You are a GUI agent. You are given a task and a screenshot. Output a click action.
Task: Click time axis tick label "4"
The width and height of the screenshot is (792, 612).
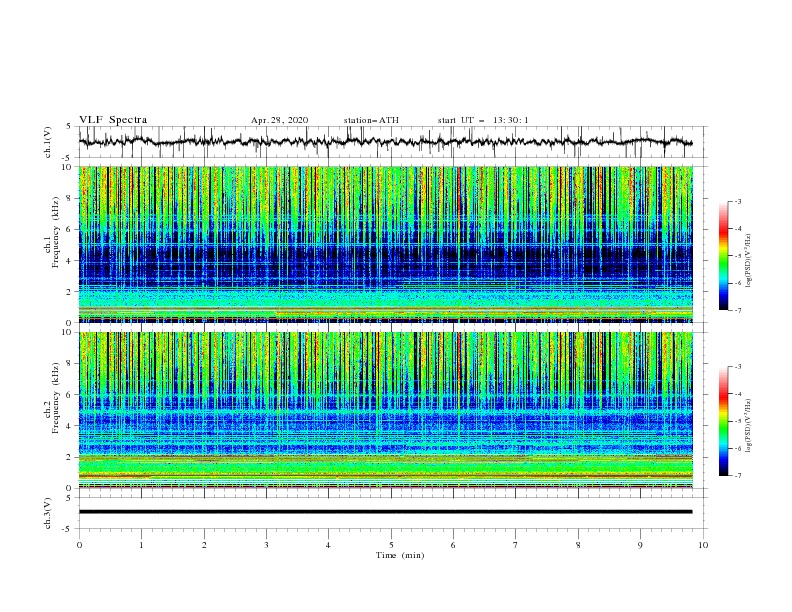[328, 545]
